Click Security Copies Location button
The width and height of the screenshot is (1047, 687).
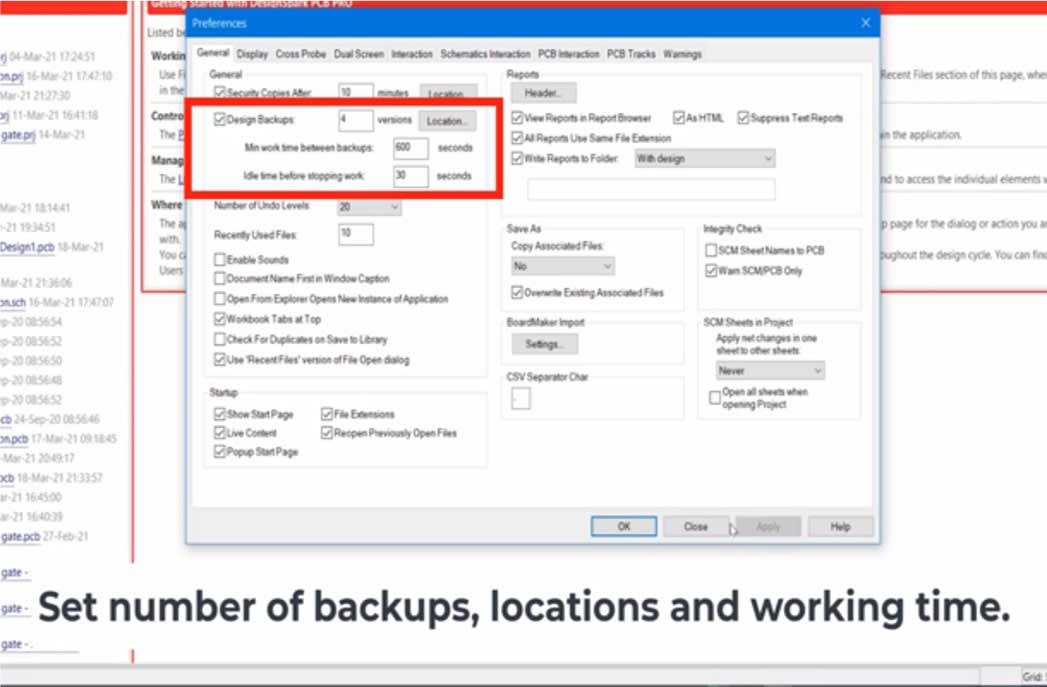click(447, 93)
